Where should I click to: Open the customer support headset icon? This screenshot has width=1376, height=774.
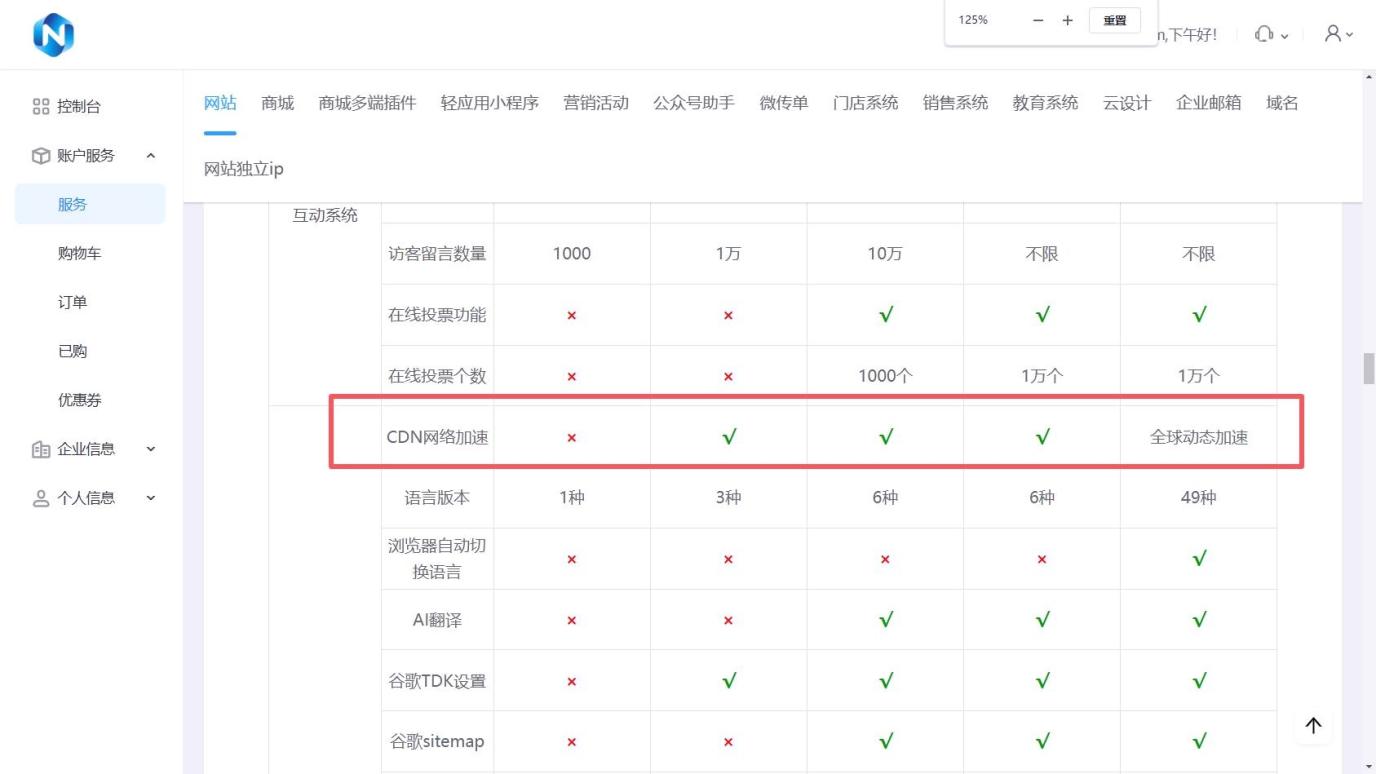click(1264, 34)
